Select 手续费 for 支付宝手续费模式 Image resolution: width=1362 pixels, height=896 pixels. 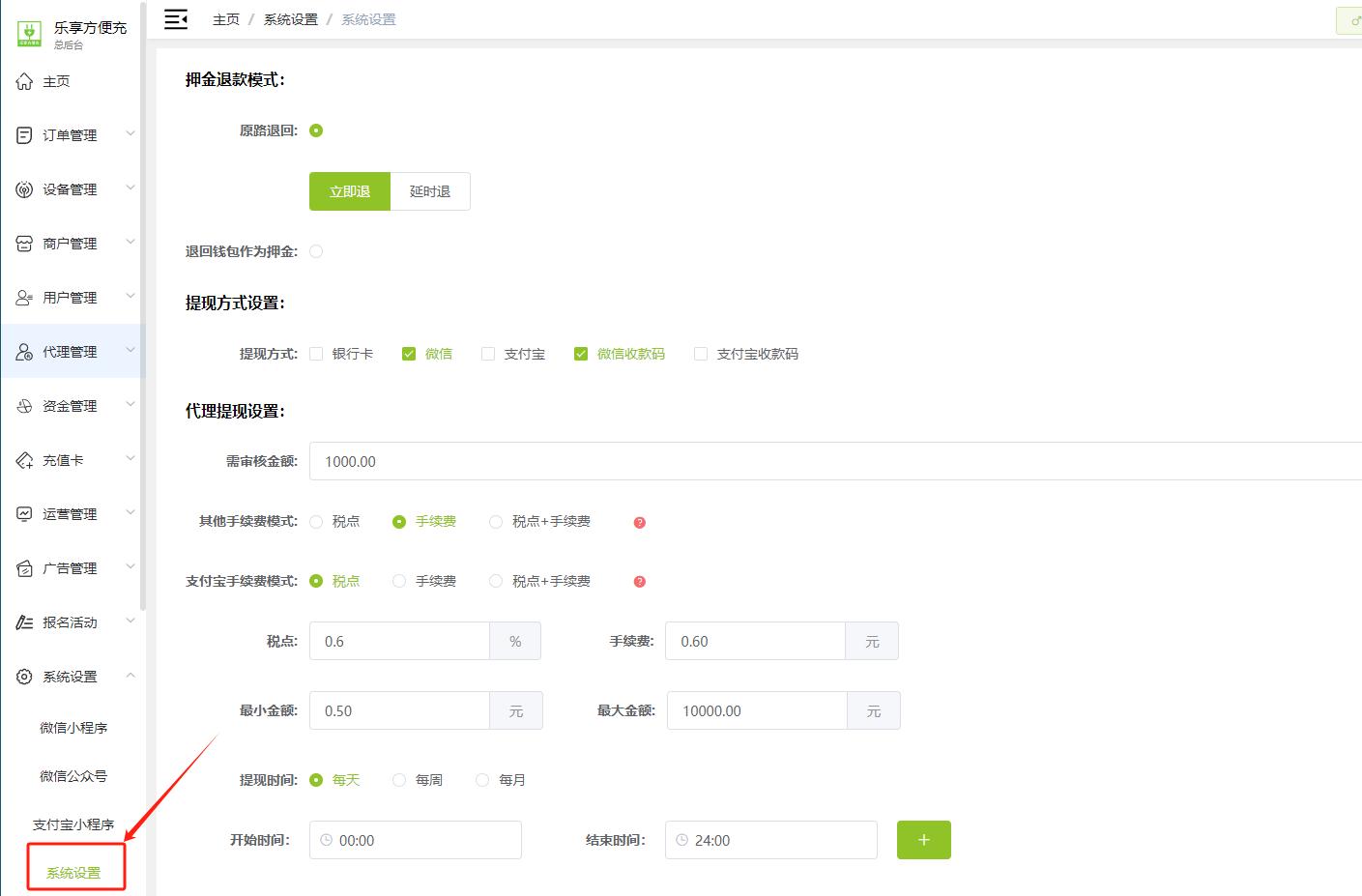point(399,581)
